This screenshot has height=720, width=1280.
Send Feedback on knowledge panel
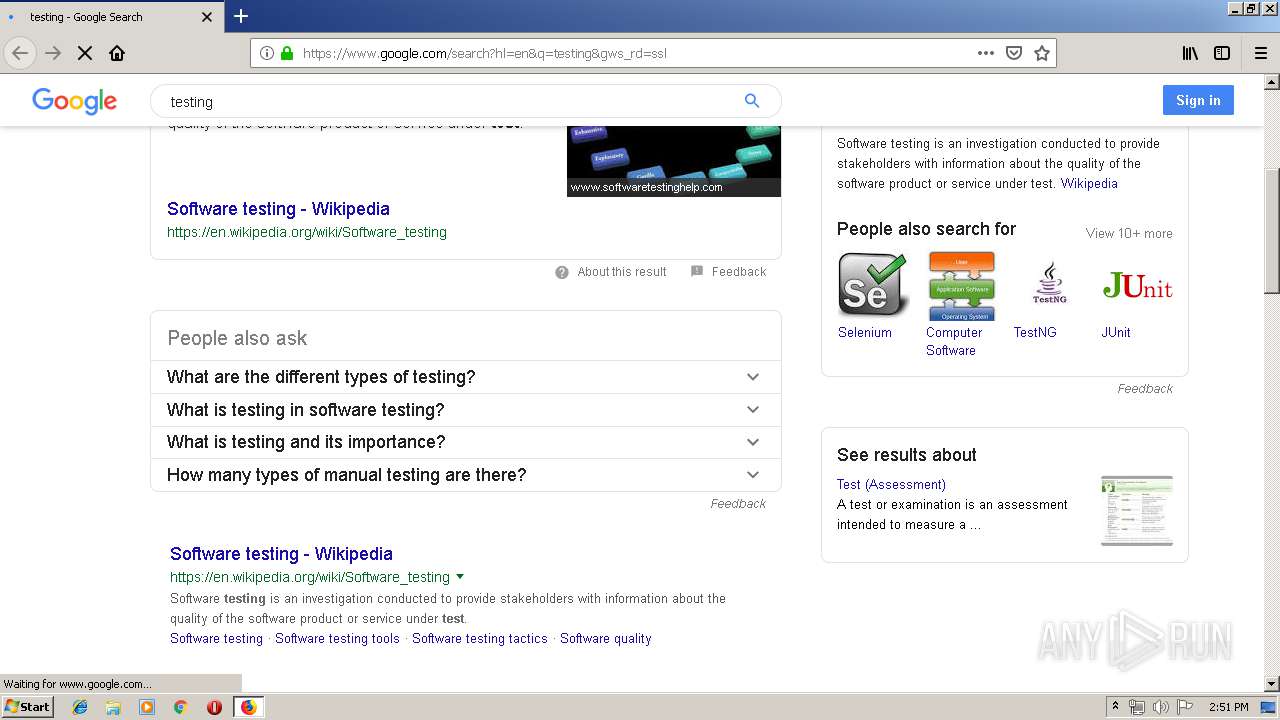(1145, 389)
